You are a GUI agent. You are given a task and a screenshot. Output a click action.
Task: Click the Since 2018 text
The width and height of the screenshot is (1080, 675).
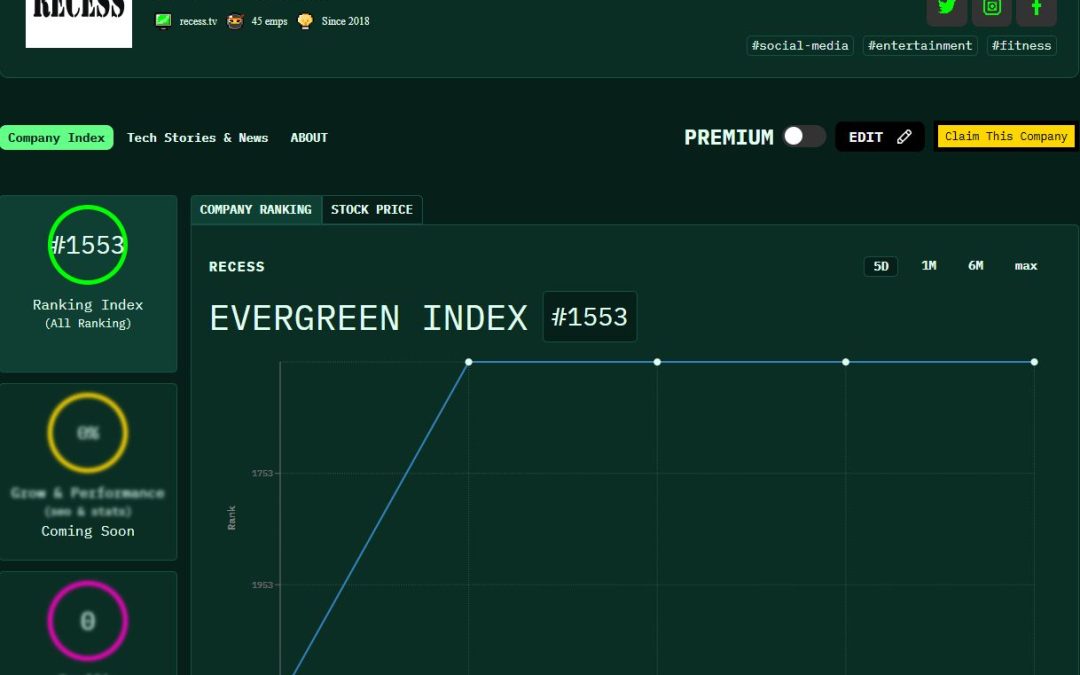point(345,21)
